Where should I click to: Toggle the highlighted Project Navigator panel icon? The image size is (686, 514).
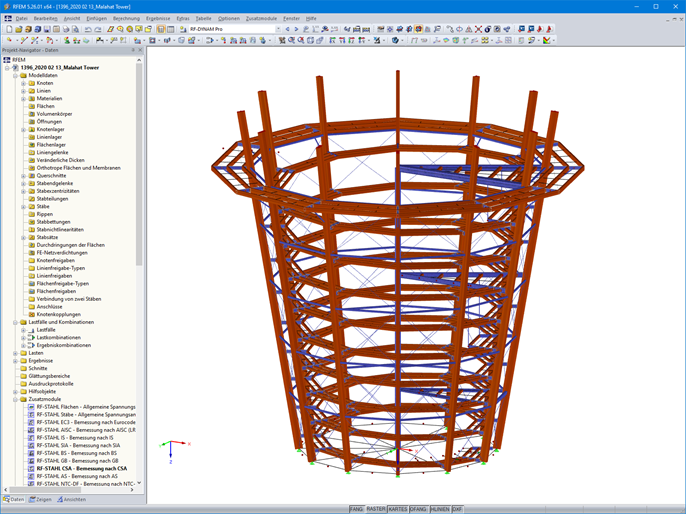pyautogui.click(x=161, y=29)
